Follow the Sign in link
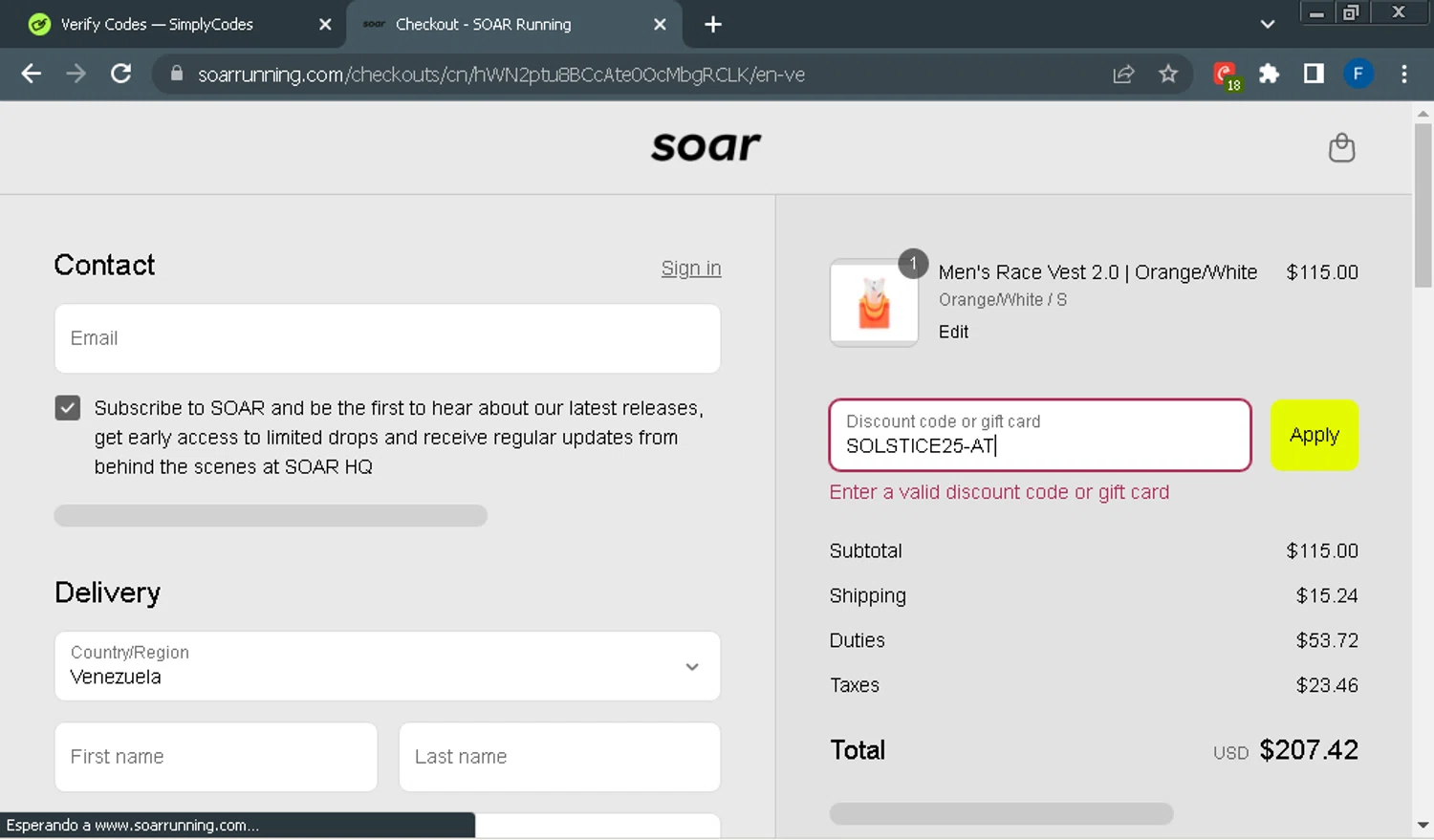The image size is (1434, 840). tap(691, 269)
